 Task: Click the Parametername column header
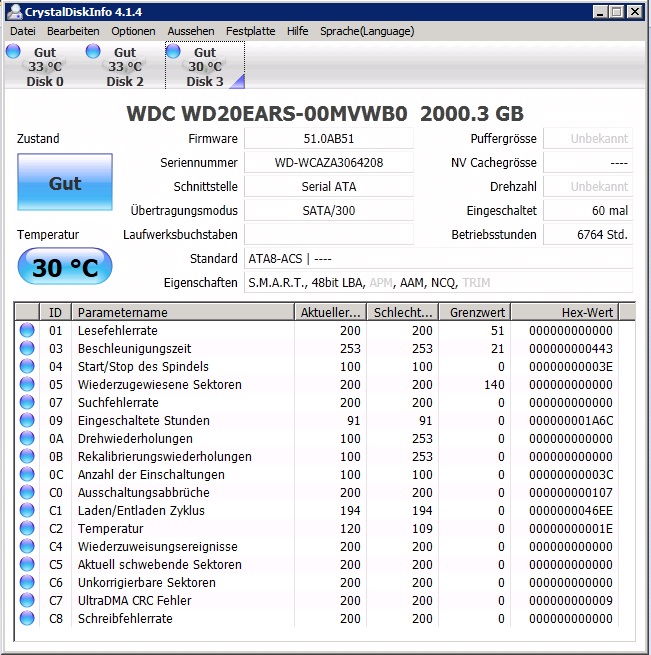pos(183,312)
